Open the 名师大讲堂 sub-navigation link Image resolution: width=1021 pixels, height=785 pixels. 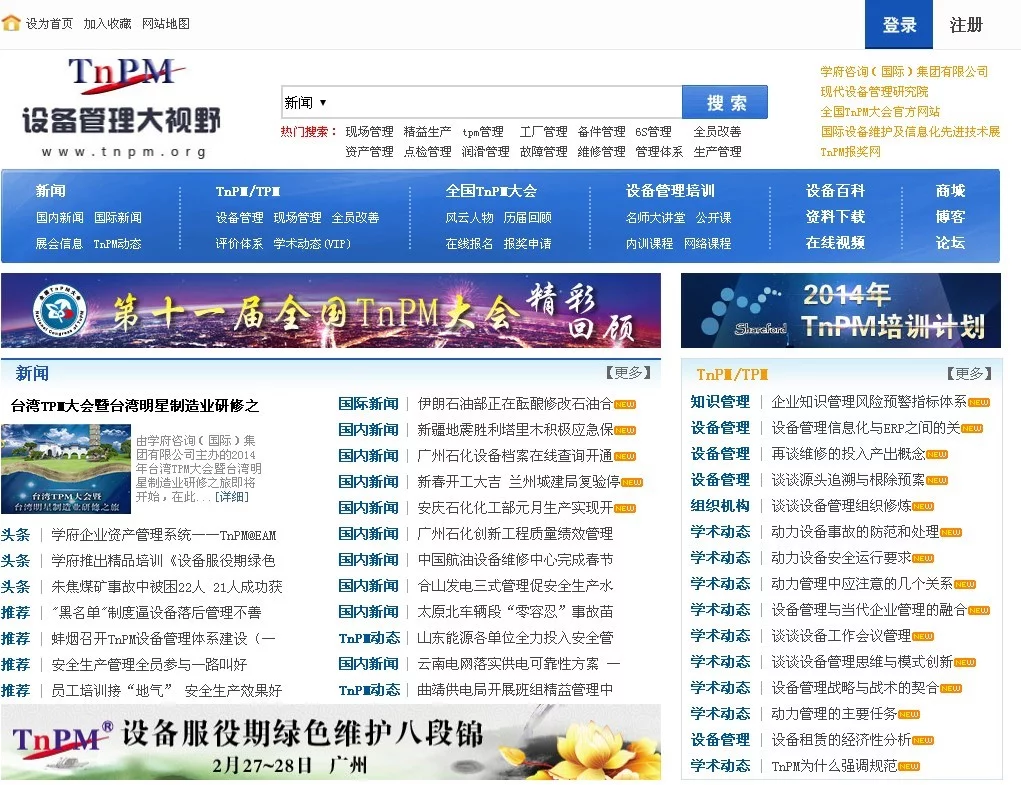pos(656,217)
